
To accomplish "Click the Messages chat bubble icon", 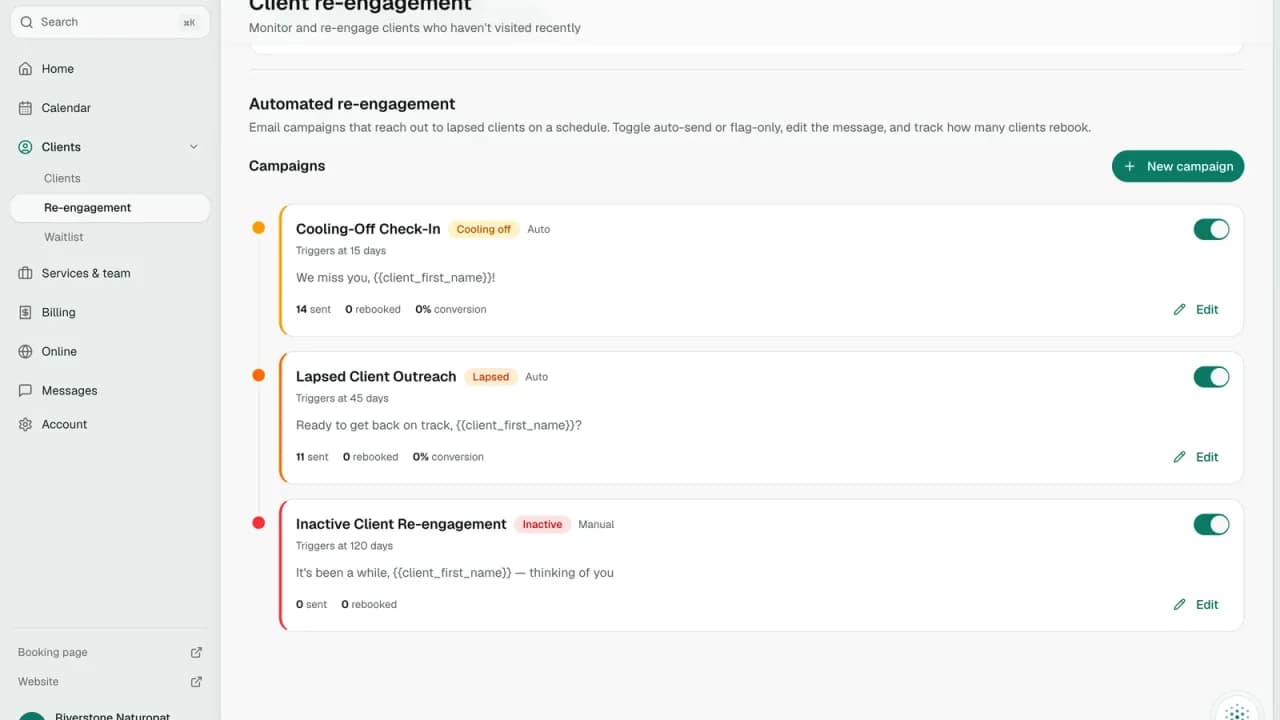I will pos(25,391).
